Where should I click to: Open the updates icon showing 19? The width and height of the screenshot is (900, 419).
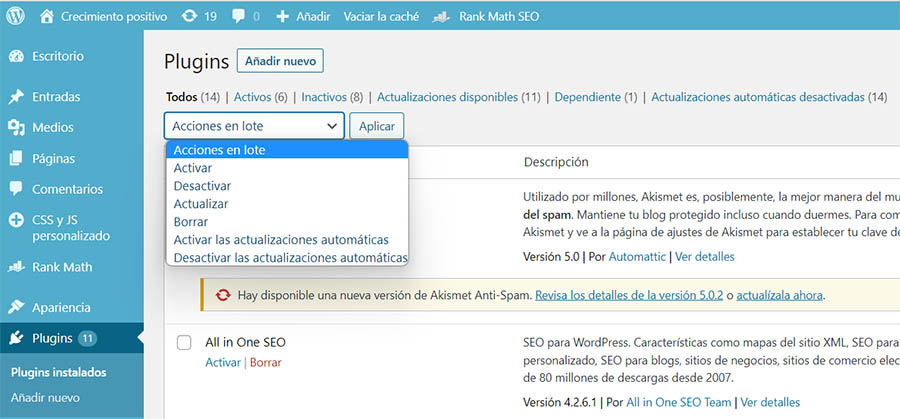pos(189,17)
